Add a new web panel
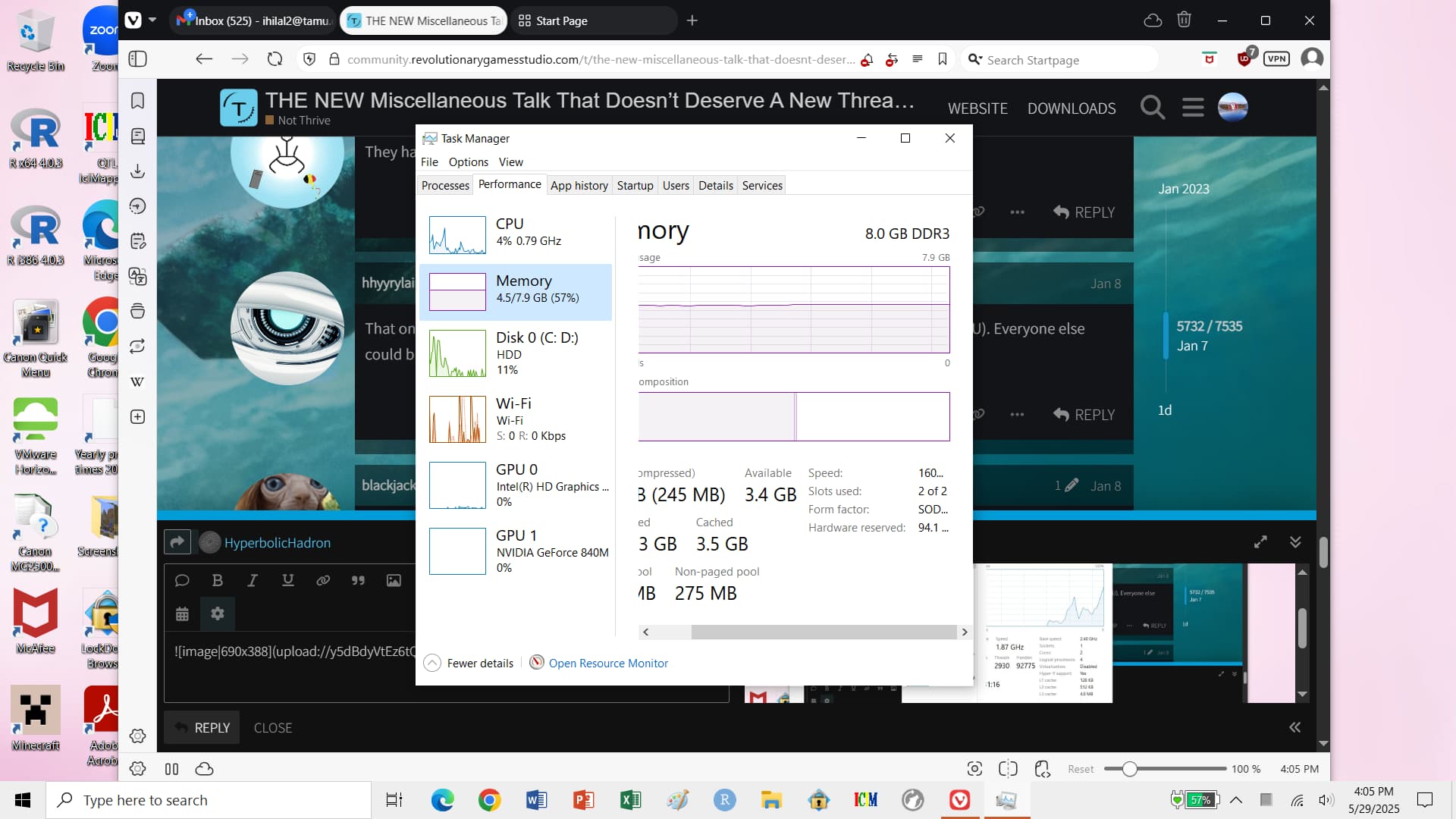Viewport: 1456px width, 819px height. coord(137,417)
